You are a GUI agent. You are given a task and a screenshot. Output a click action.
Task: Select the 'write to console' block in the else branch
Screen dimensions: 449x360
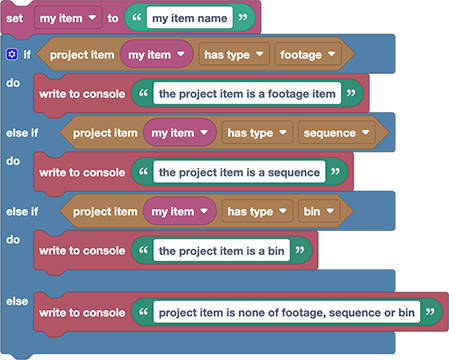pyautogui.click(x=82, y=313)
